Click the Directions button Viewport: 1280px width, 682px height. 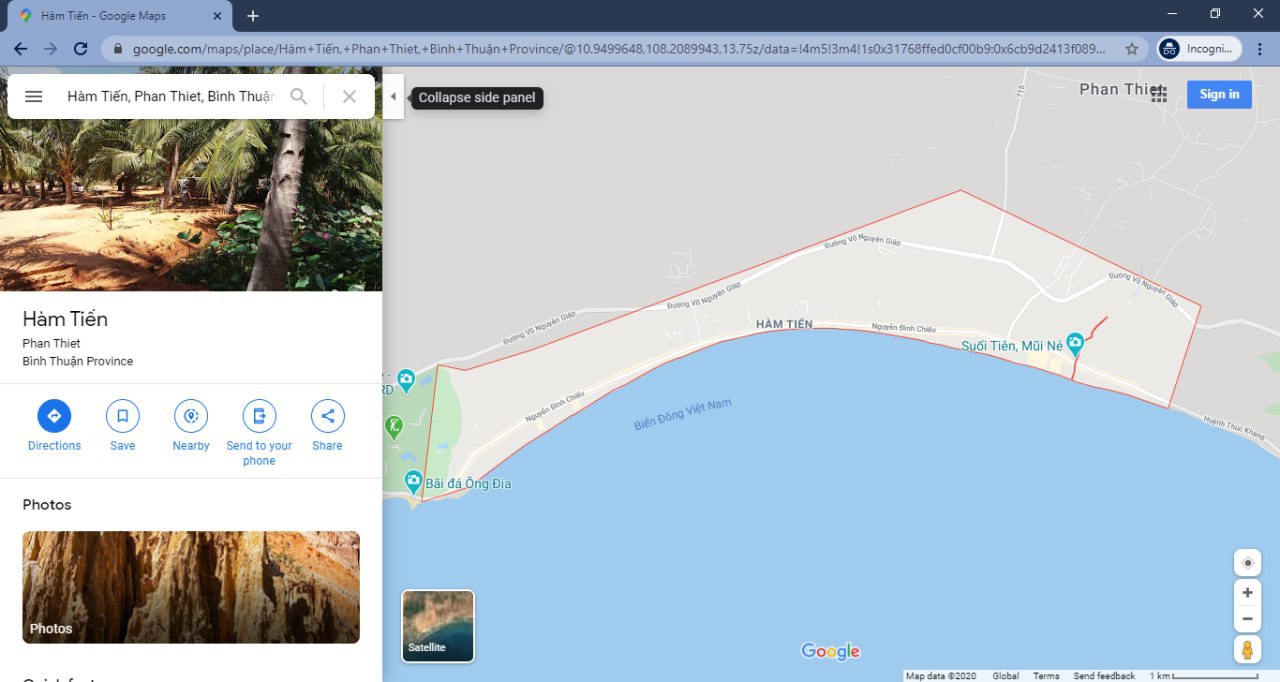pos(54,426)
